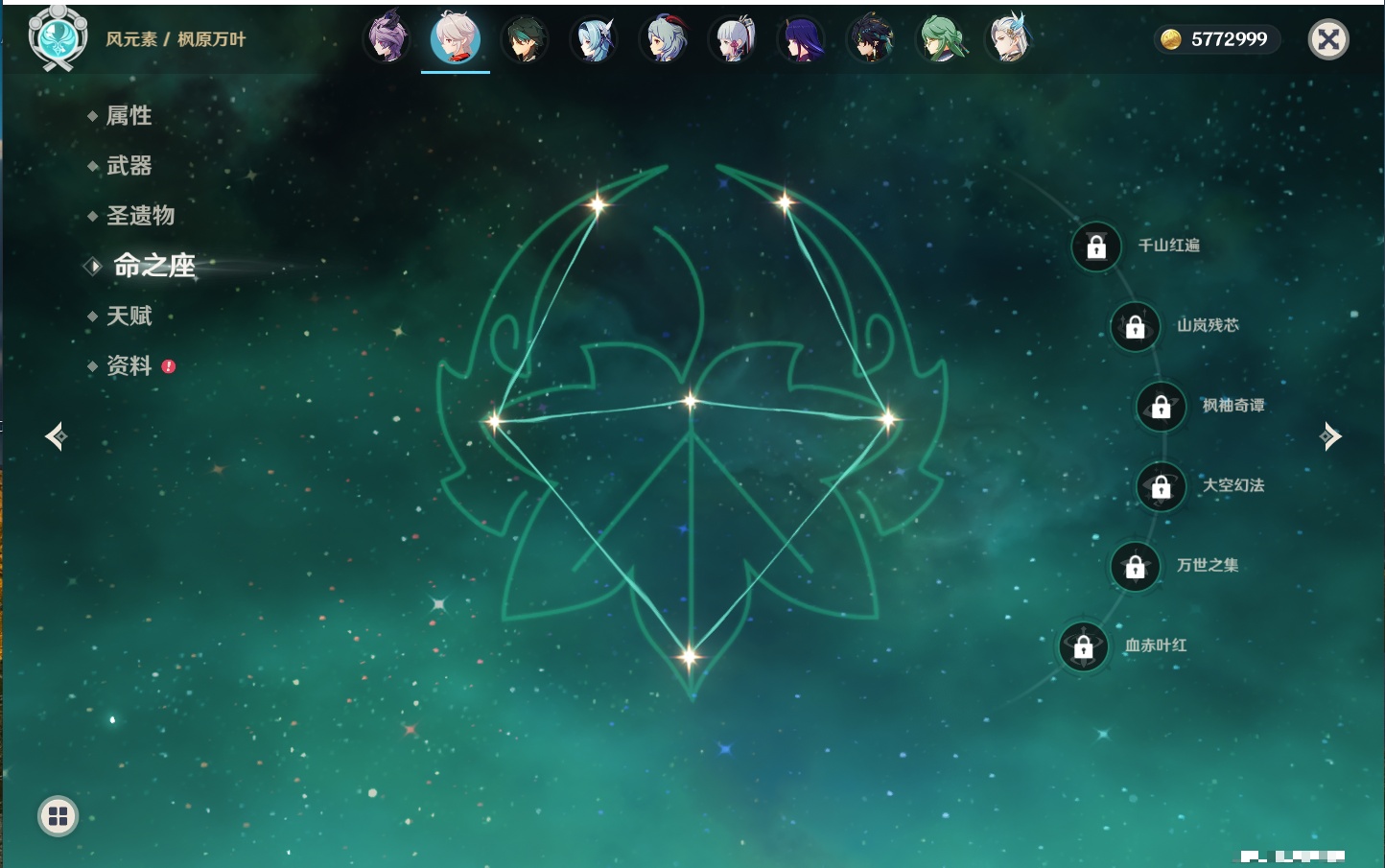Screen dimensions: 1385x868
Task: Click the 万世之集 label text
Action: [x=1208, y=565]
